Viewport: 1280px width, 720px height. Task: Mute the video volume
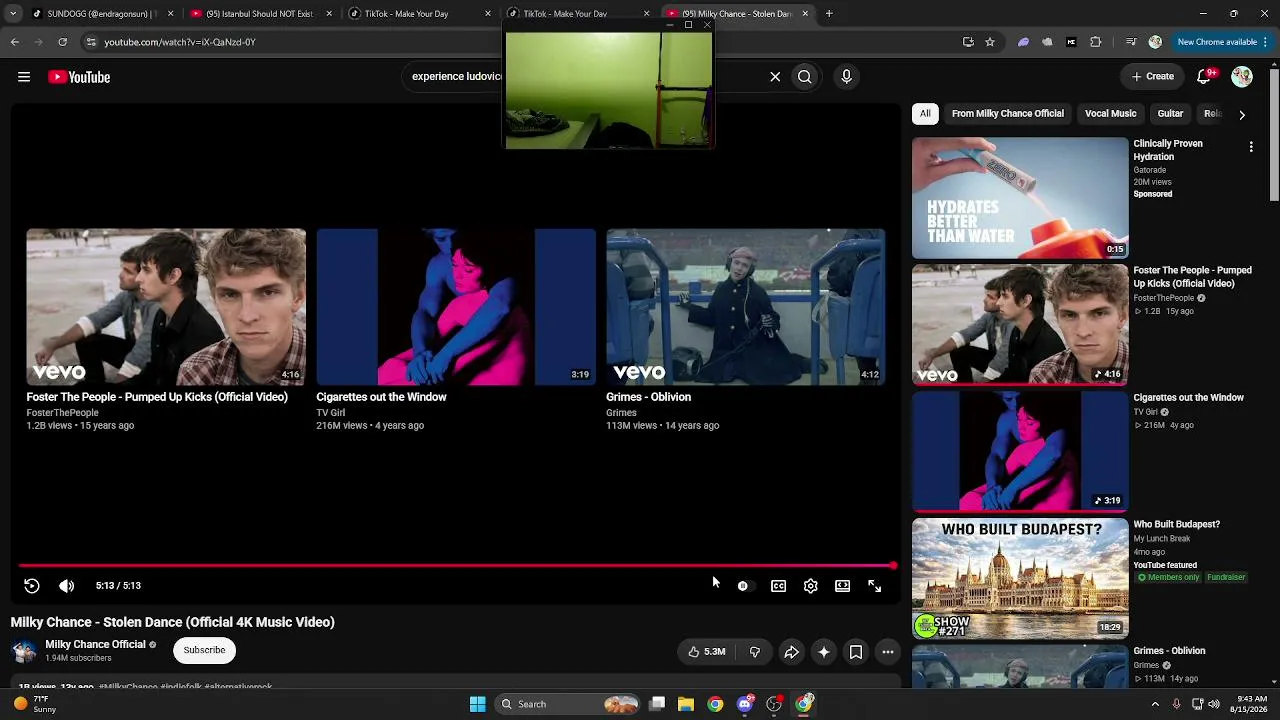tap(67, 586)
